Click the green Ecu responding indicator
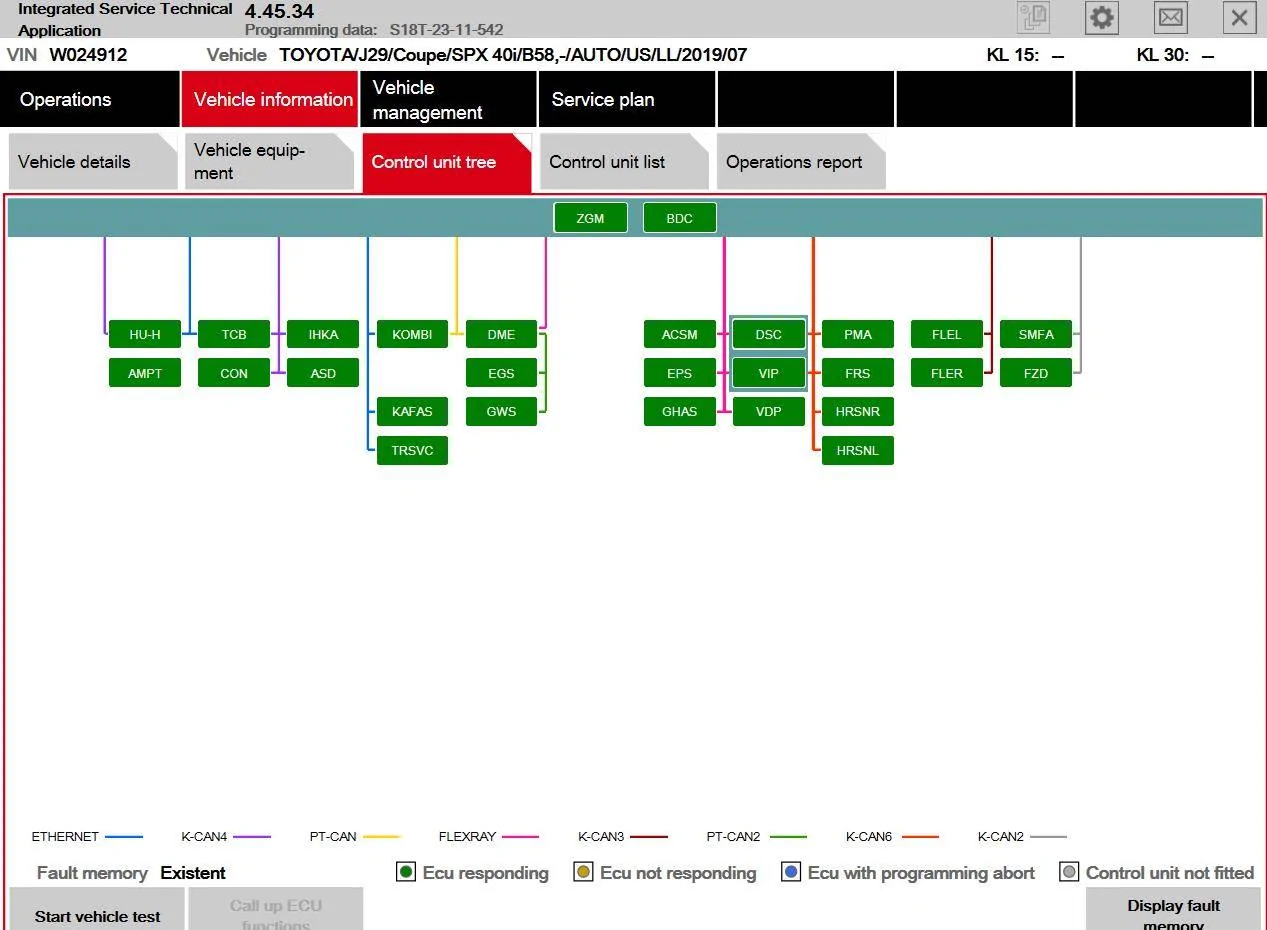Image resolution: width=1267 pixels, height=930 pixels. click(406, 872)
